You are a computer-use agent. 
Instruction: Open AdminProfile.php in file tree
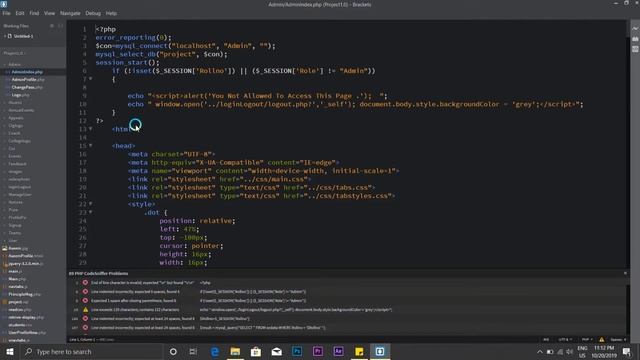(28, 80)
